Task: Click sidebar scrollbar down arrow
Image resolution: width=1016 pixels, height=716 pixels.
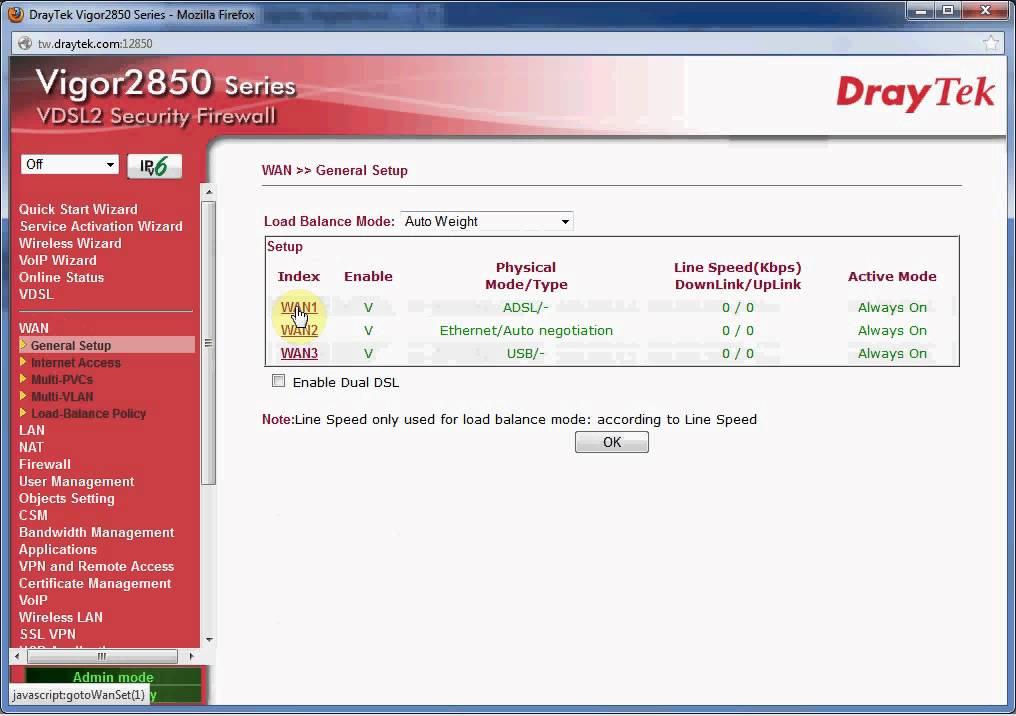Action: point(209,640)
